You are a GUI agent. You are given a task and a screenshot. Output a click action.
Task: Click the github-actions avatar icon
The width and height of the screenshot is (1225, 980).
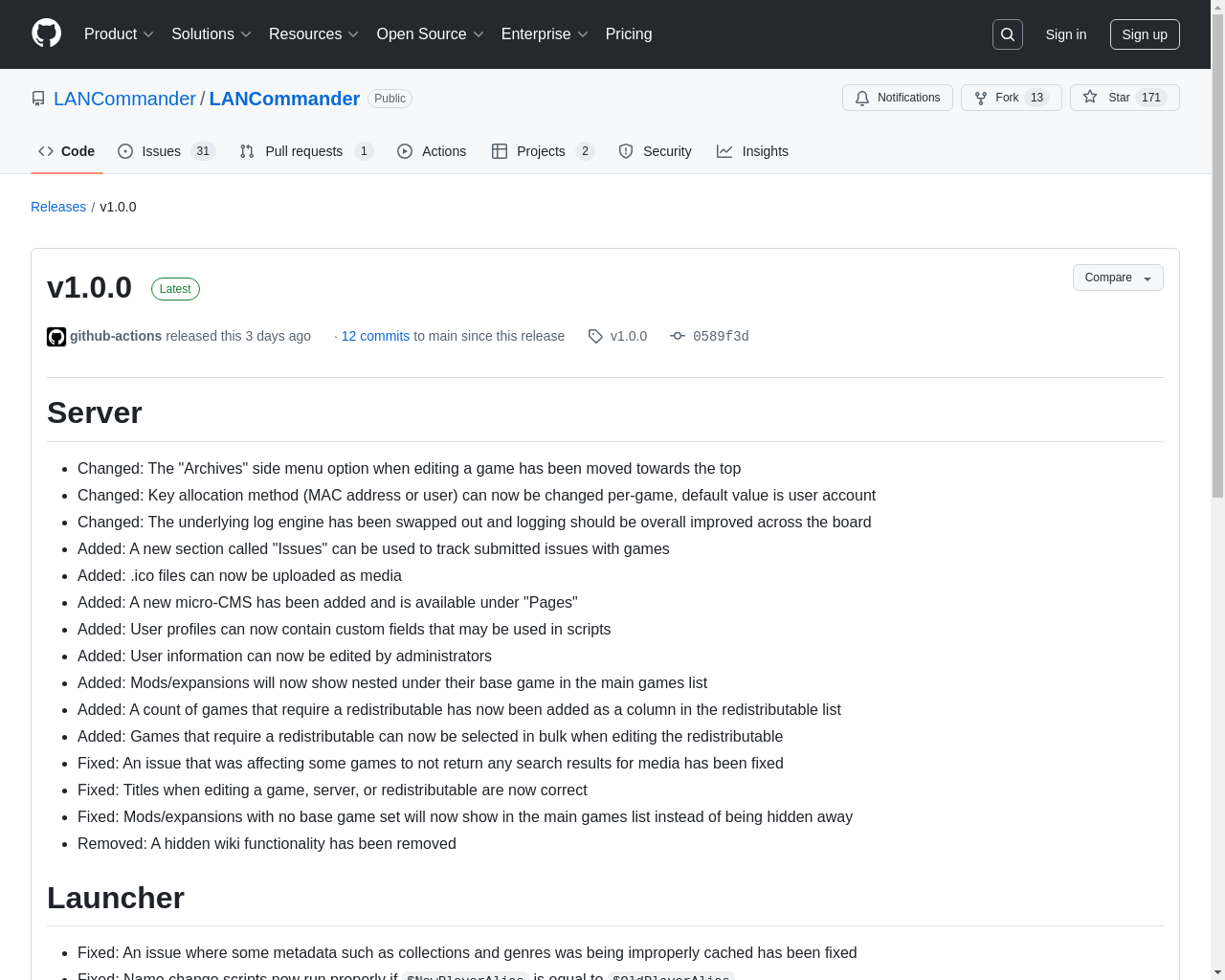[56, 337]
